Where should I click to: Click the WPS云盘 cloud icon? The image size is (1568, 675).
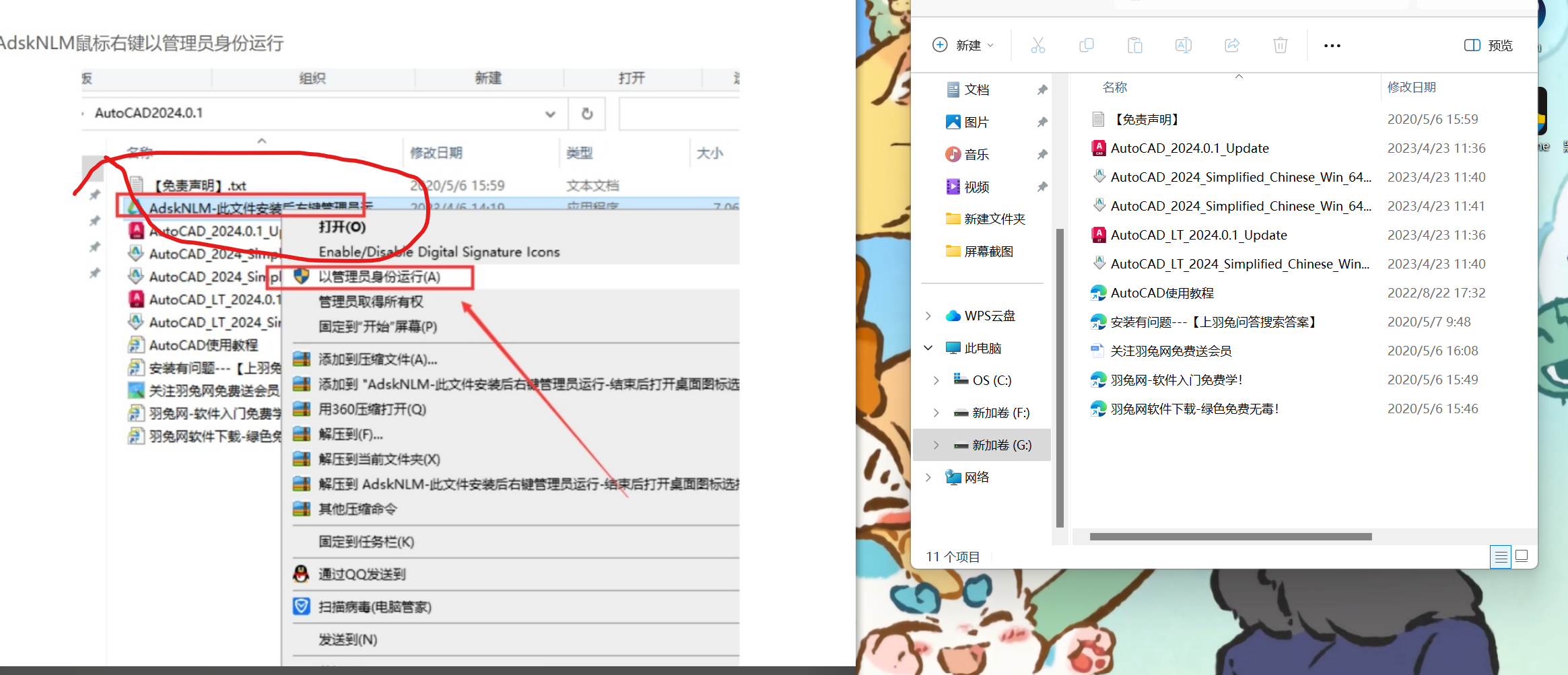(953, 316)
